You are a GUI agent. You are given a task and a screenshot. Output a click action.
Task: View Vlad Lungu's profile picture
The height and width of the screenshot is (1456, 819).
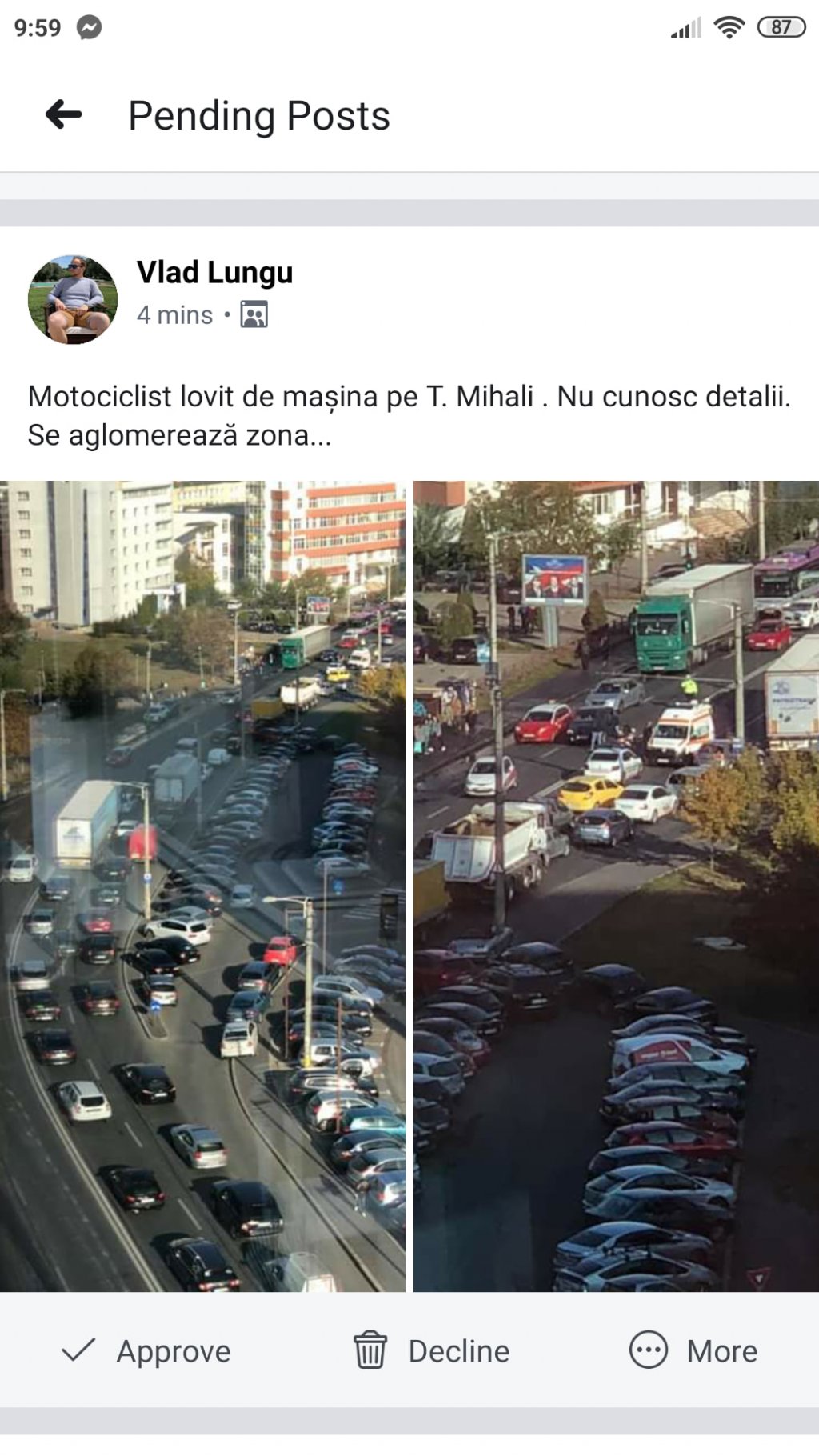pyautogui.click(x=73, y=299)
